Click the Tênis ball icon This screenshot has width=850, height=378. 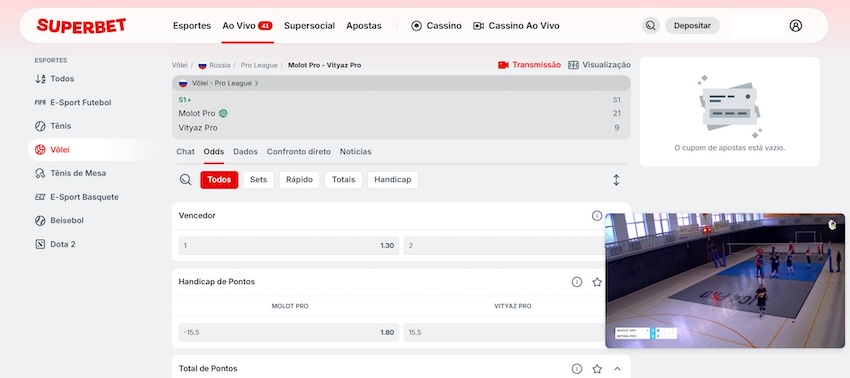(40, 126)
